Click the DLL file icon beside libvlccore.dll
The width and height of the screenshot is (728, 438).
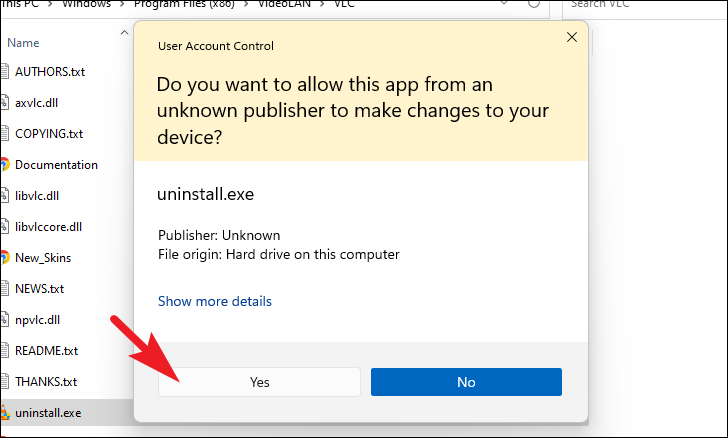[x=4, y=227]
